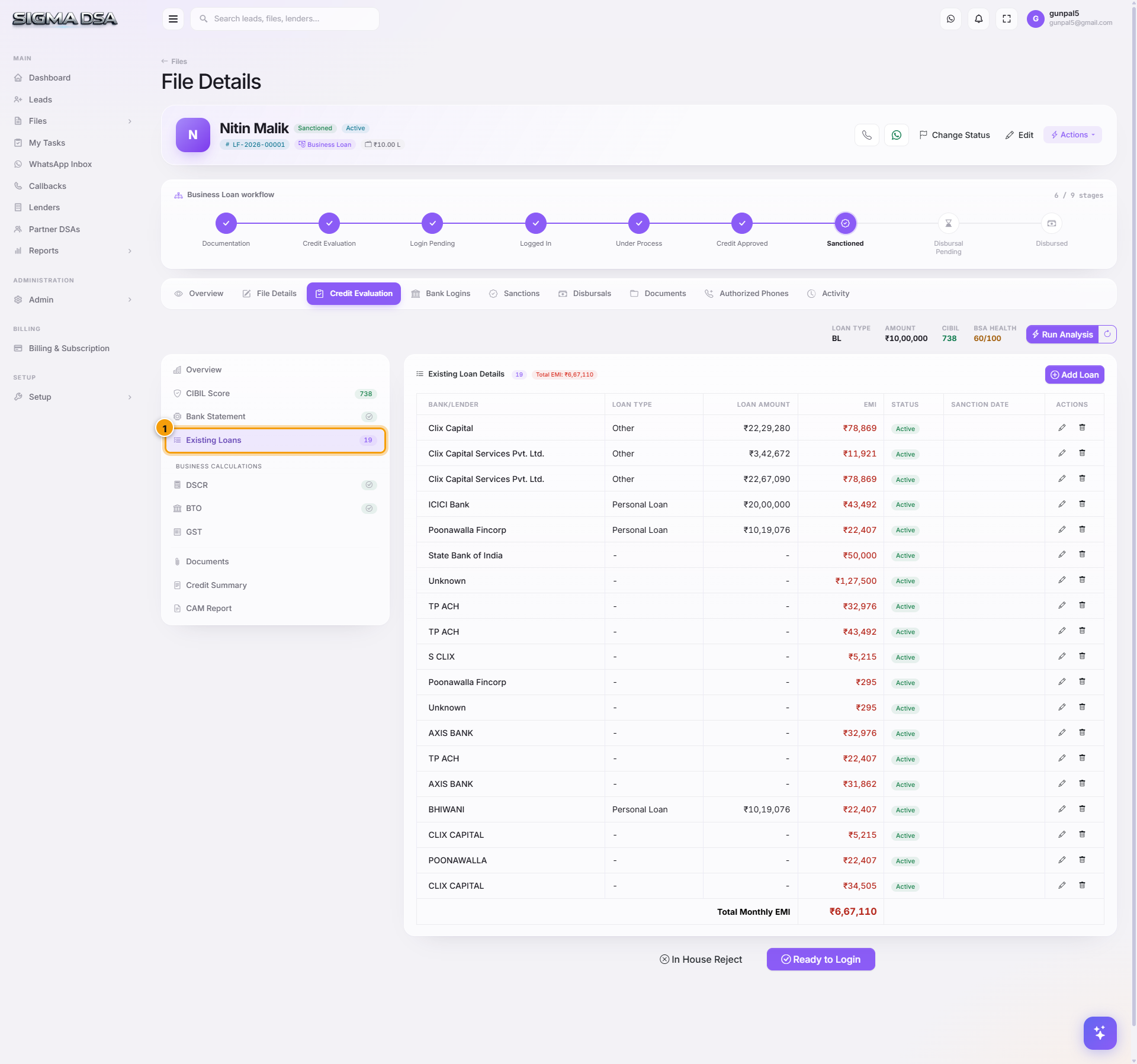Click In House Reject
Viewport: 1137px width, 1064px height.
[x=701, y=959]
